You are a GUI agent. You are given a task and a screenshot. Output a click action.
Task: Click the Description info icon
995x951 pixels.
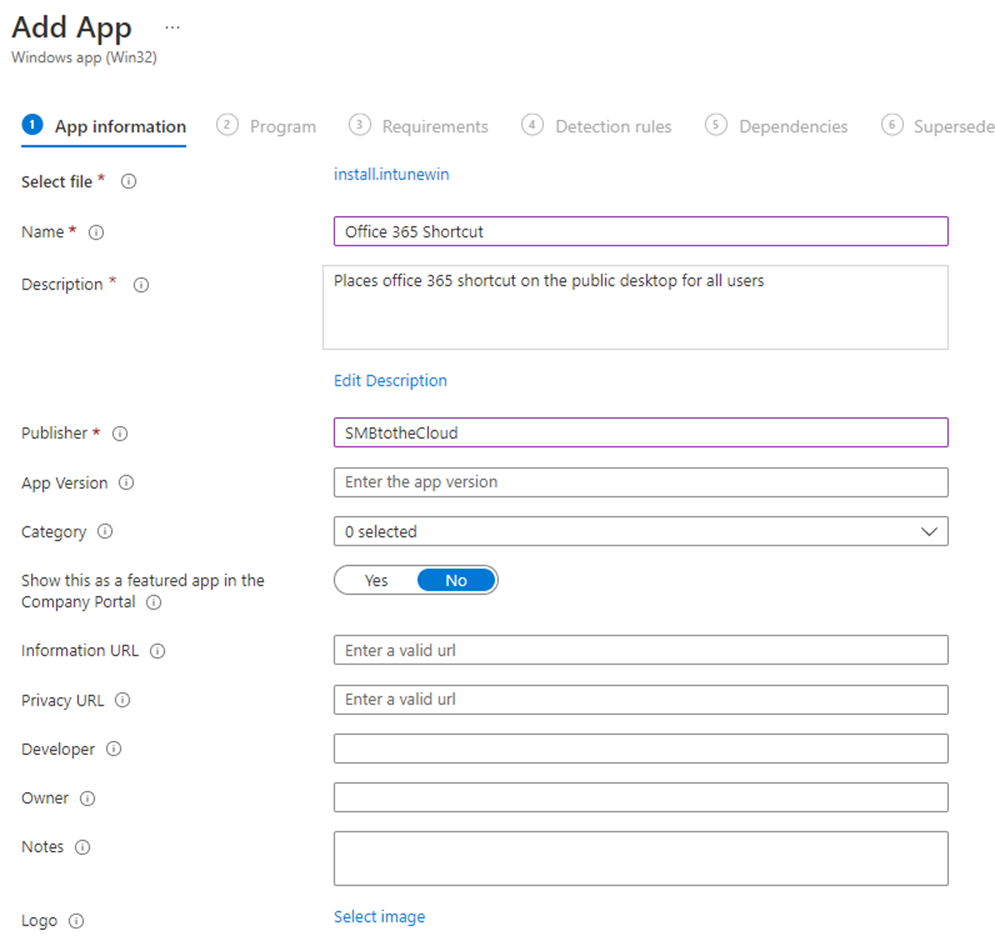pyautogui.click(x=141, y=285)
